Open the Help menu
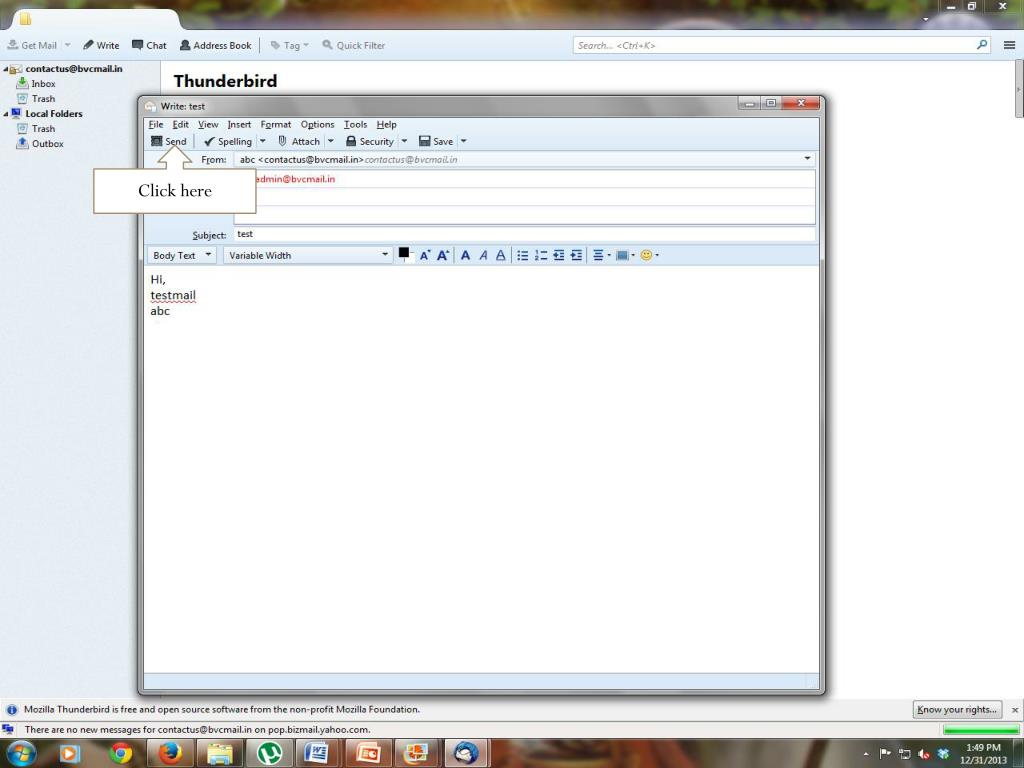This screenshot has width=1024, height=768. (386, 124)
